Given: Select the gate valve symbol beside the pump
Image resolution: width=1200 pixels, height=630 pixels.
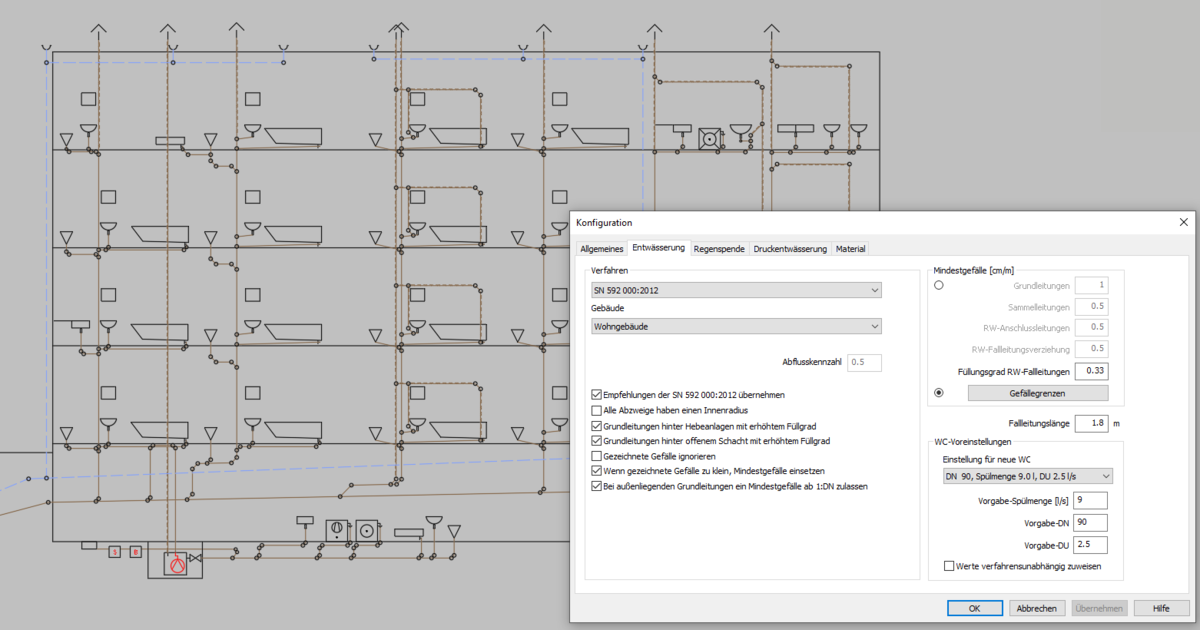Looking at the screenshot, I should coord(195,558).
